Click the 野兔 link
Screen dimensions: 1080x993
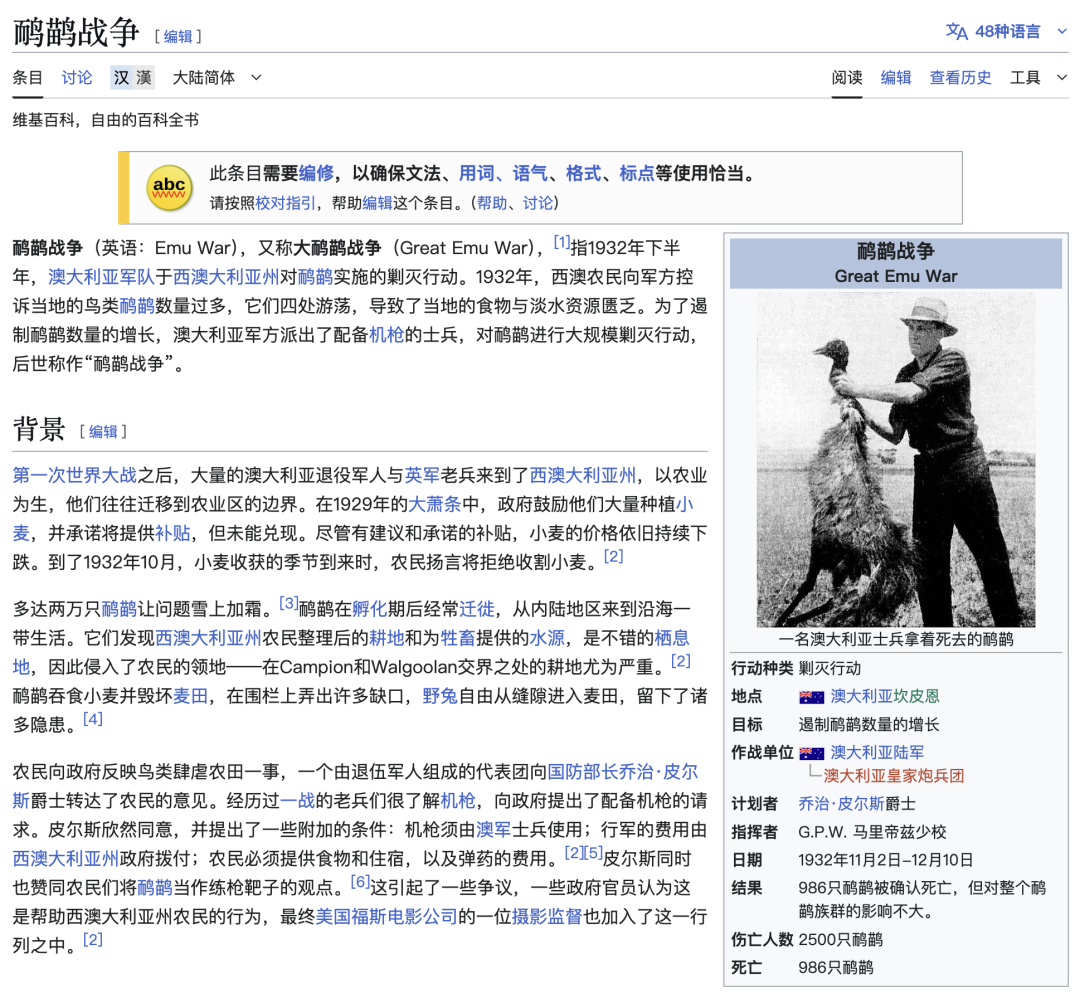(440, 696)
